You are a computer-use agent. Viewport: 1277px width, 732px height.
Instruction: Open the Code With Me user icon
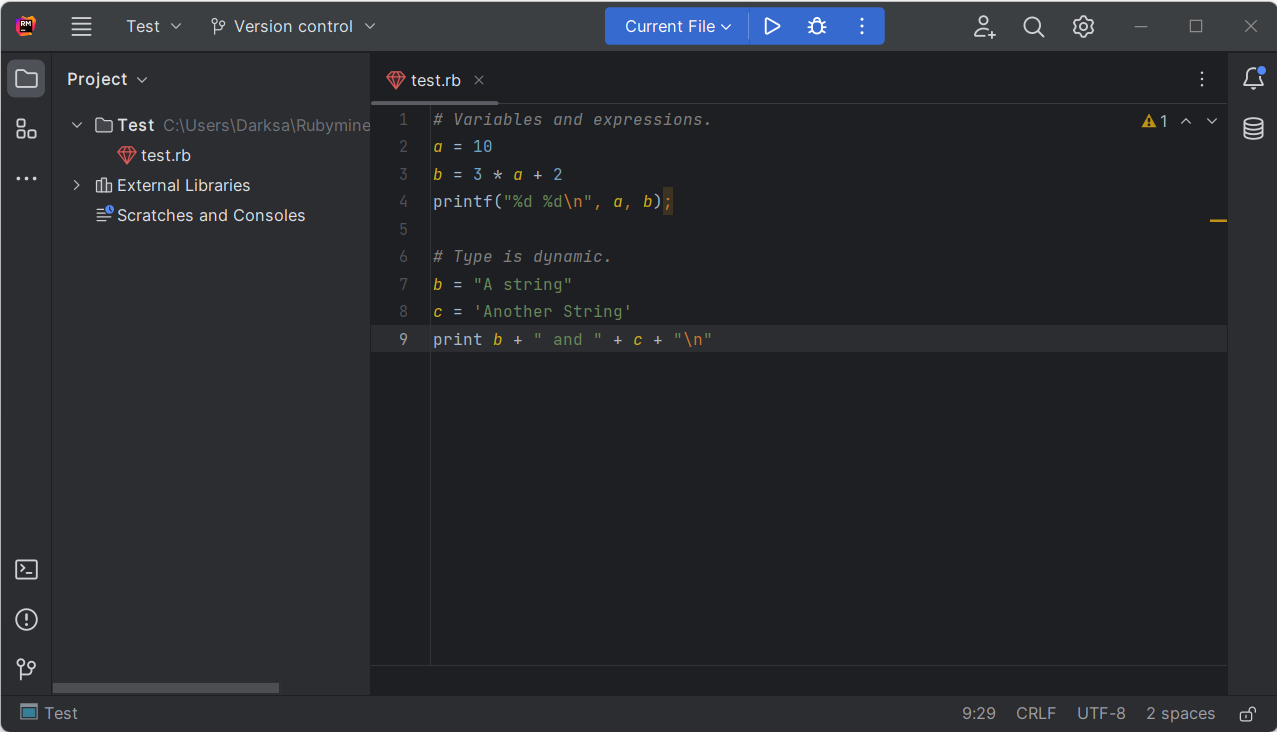tap(984, 27)
